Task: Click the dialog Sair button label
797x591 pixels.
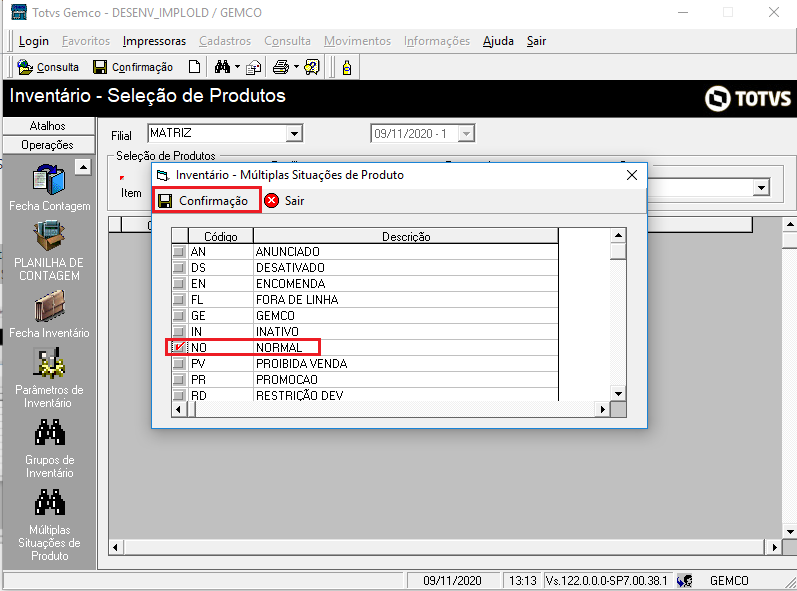Action: point(294,201)
